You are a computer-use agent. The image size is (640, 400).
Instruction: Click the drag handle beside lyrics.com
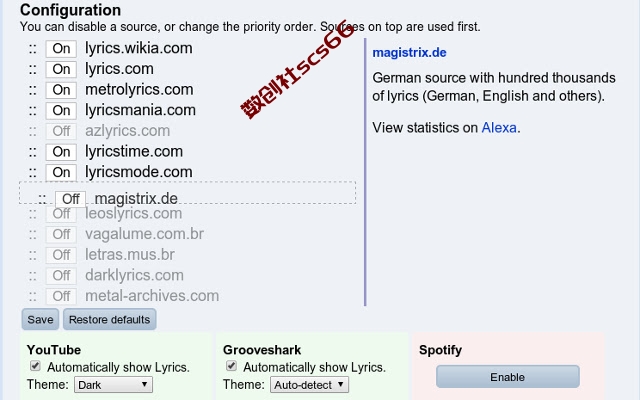tap(33, 69)
